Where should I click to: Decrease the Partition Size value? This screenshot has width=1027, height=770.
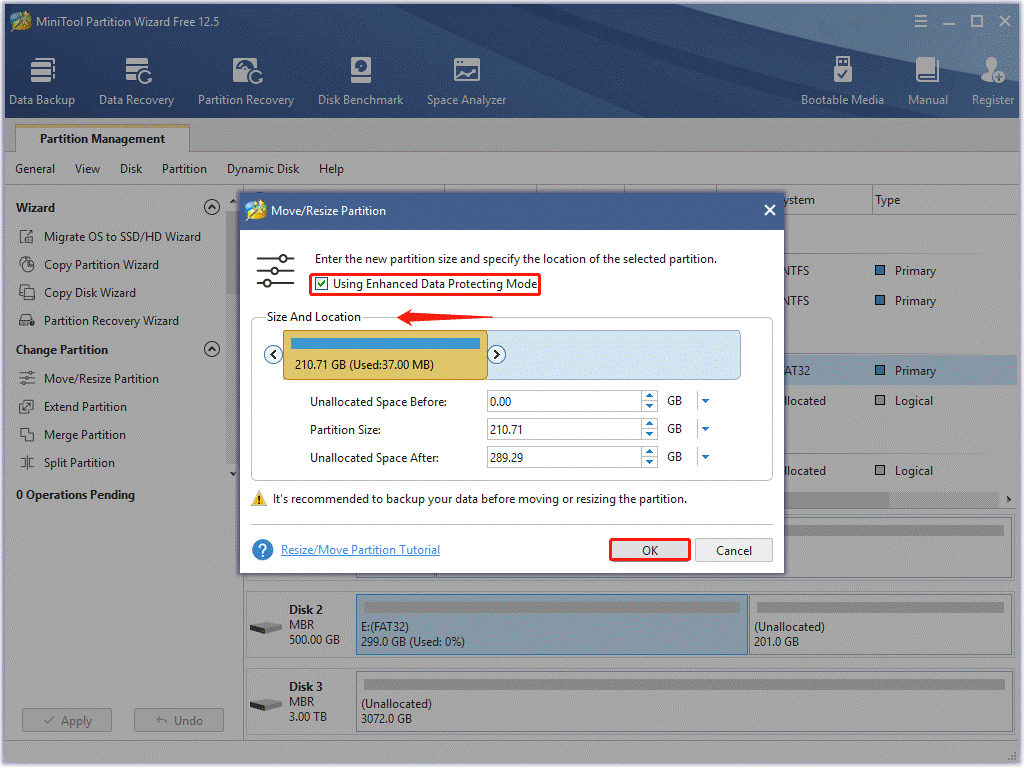coord(650,435)
